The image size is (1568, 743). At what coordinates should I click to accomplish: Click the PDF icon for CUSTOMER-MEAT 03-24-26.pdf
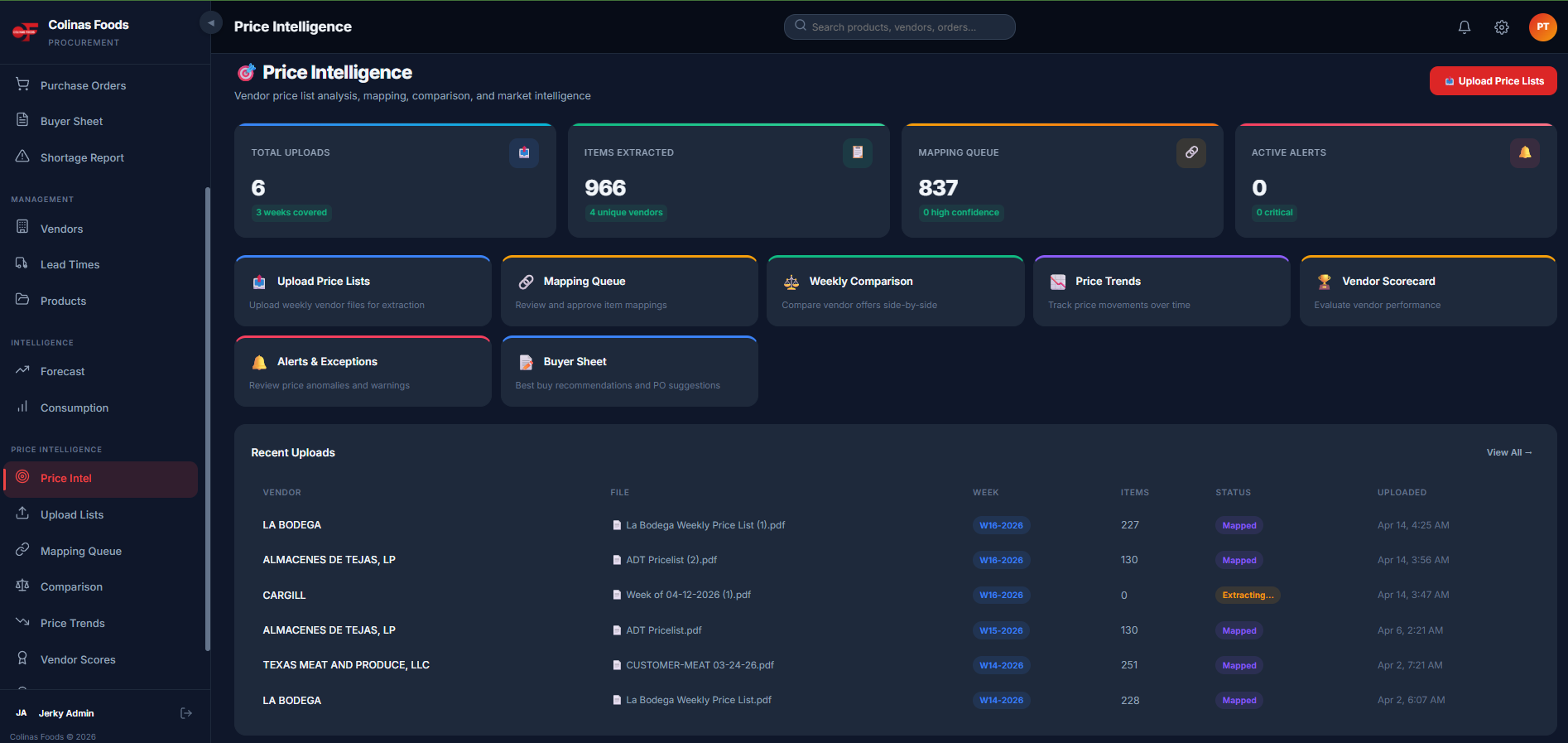617,665
